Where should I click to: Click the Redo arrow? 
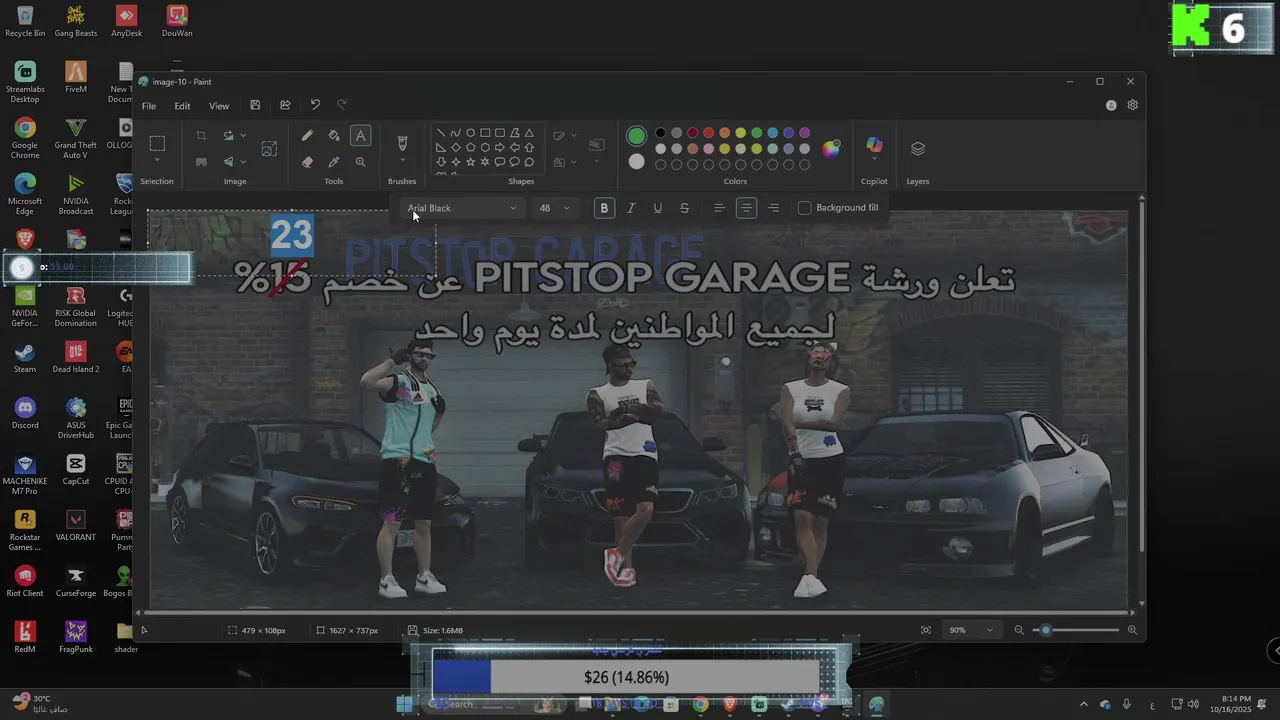point(342,105)
